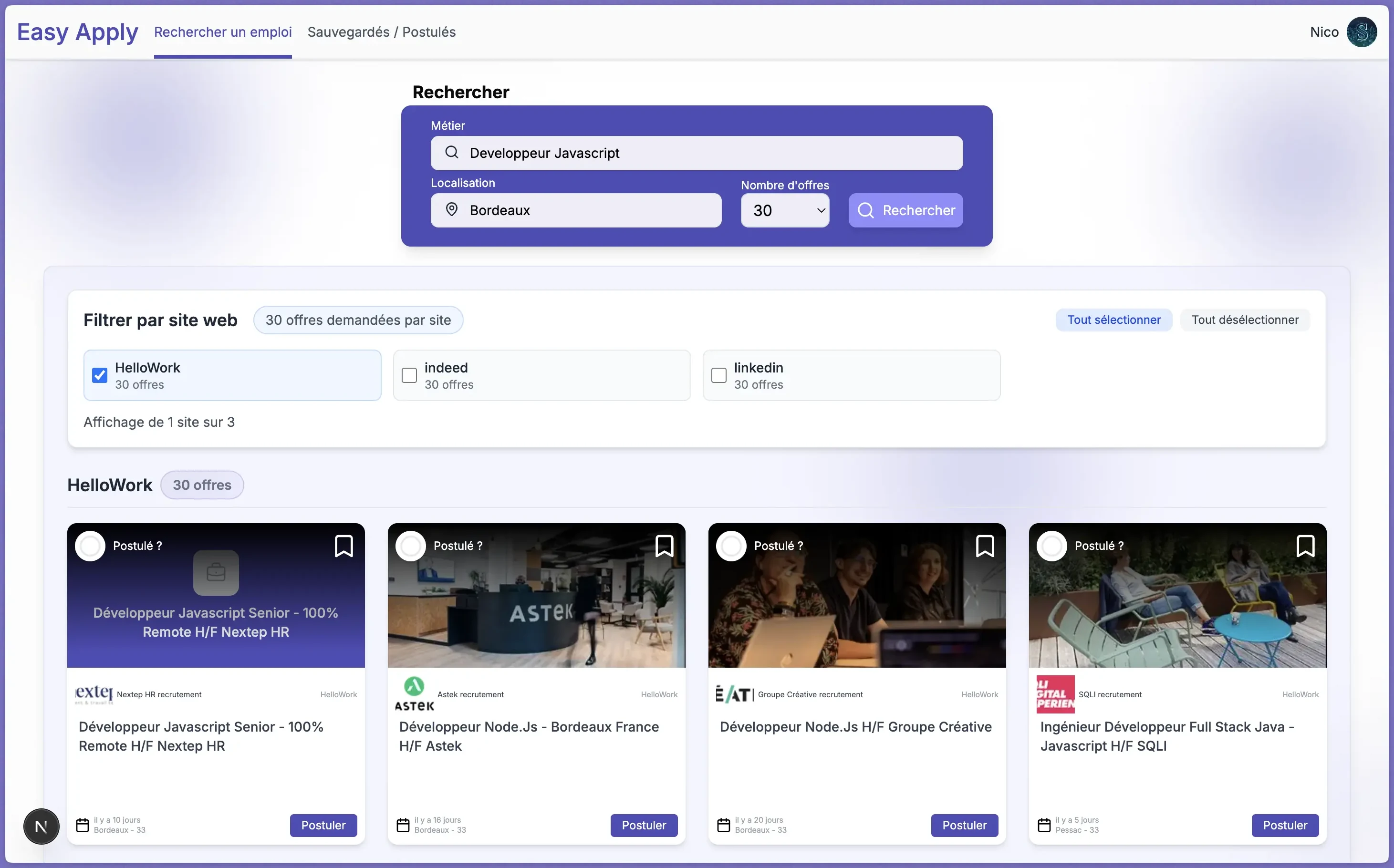Click the Nico profile avatar
1394x868 pixels.
[1362, 32]
